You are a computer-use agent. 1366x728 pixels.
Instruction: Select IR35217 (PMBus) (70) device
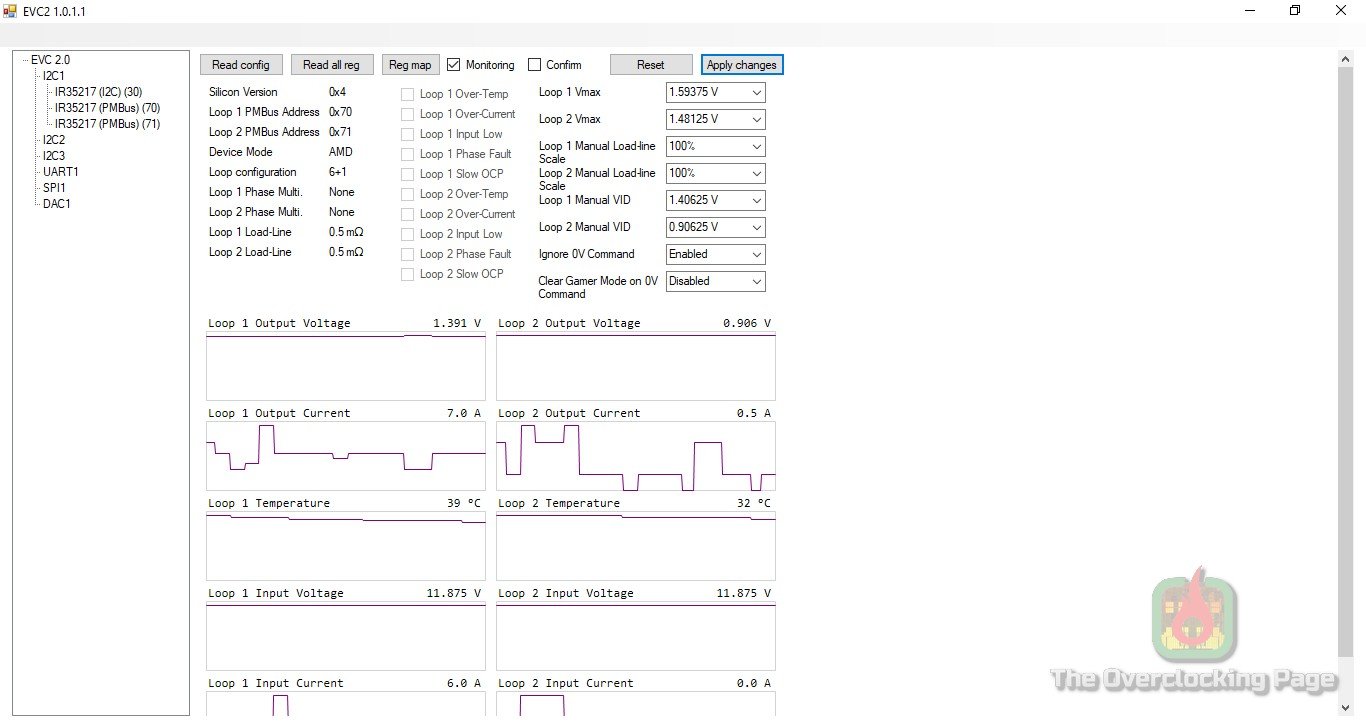[107, 108]
